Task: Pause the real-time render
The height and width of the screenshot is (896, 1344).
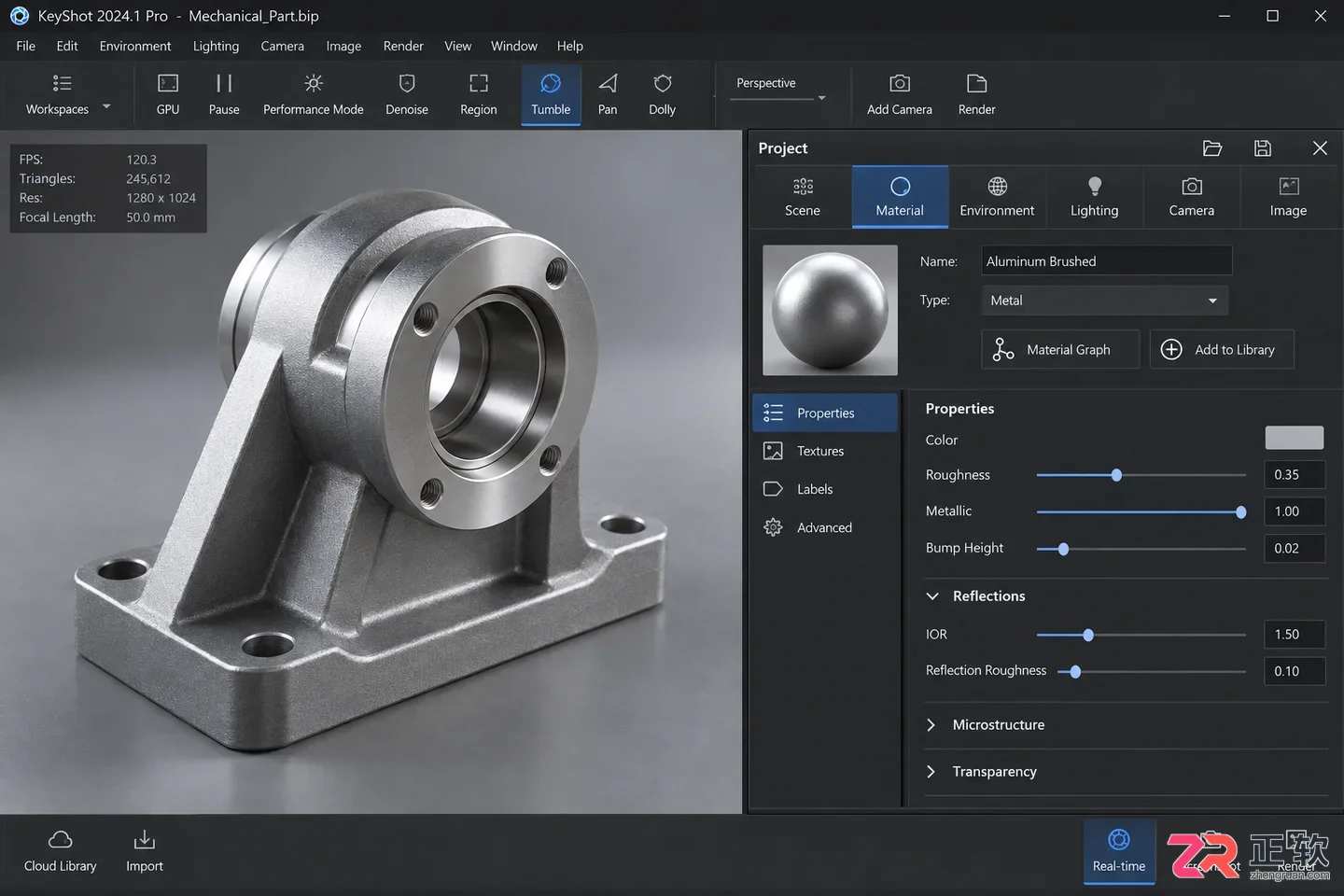Action: tap(224, 95)
